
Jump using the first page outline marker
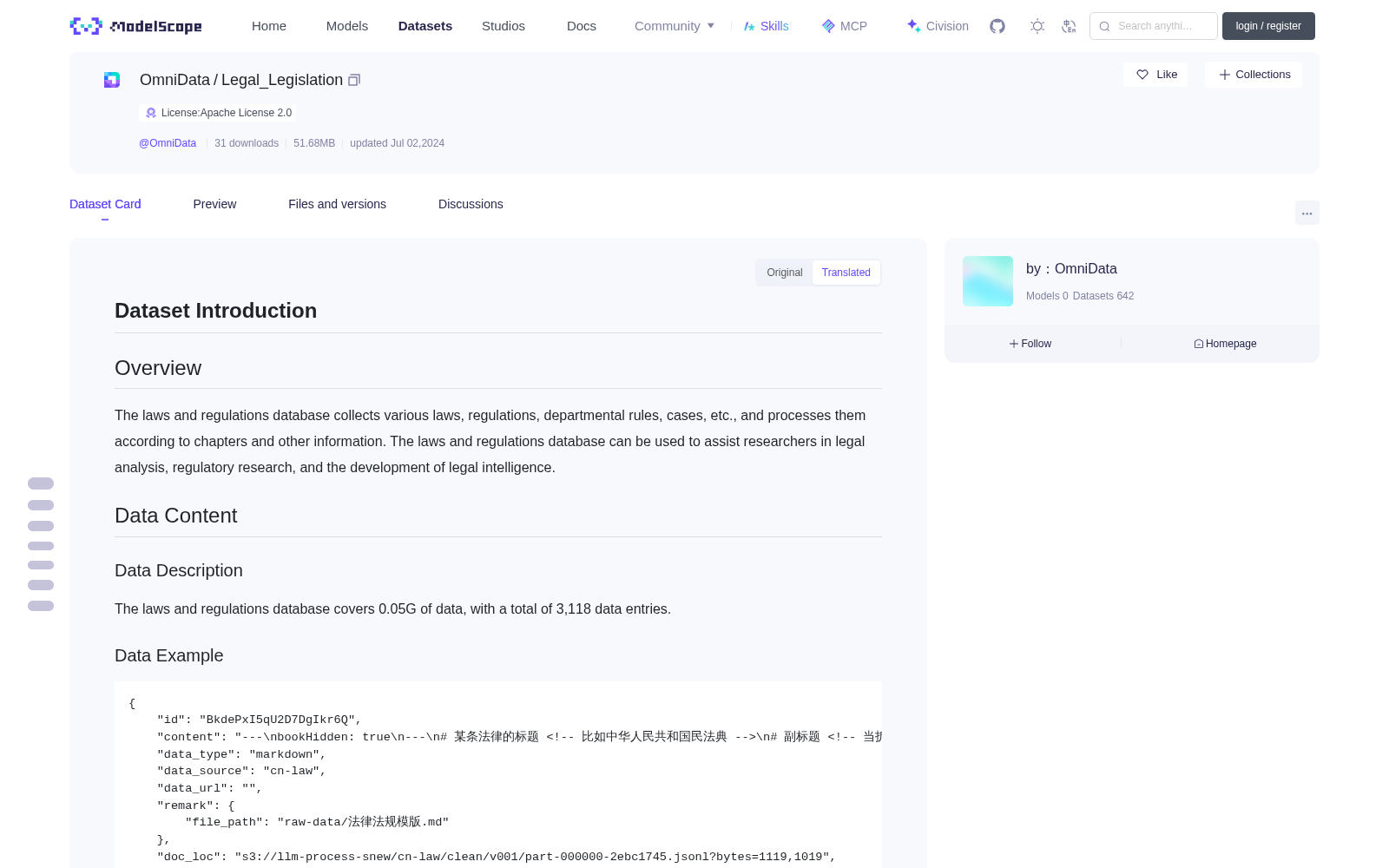tap(41, 483)
